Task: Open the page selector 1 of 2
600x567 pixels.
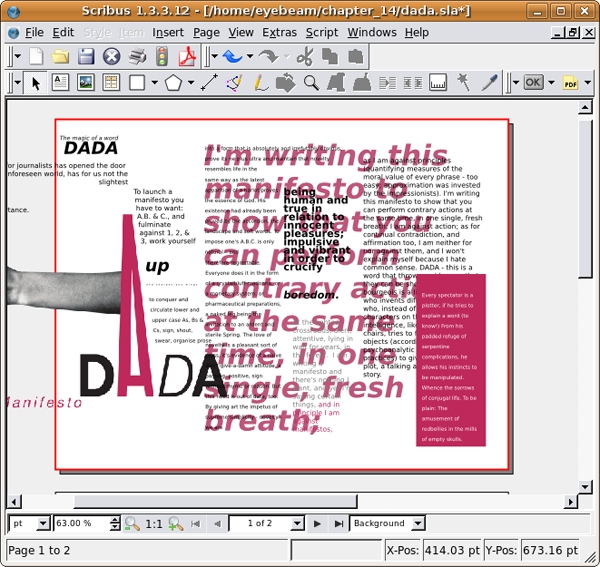Action: (x=267, y=523)
